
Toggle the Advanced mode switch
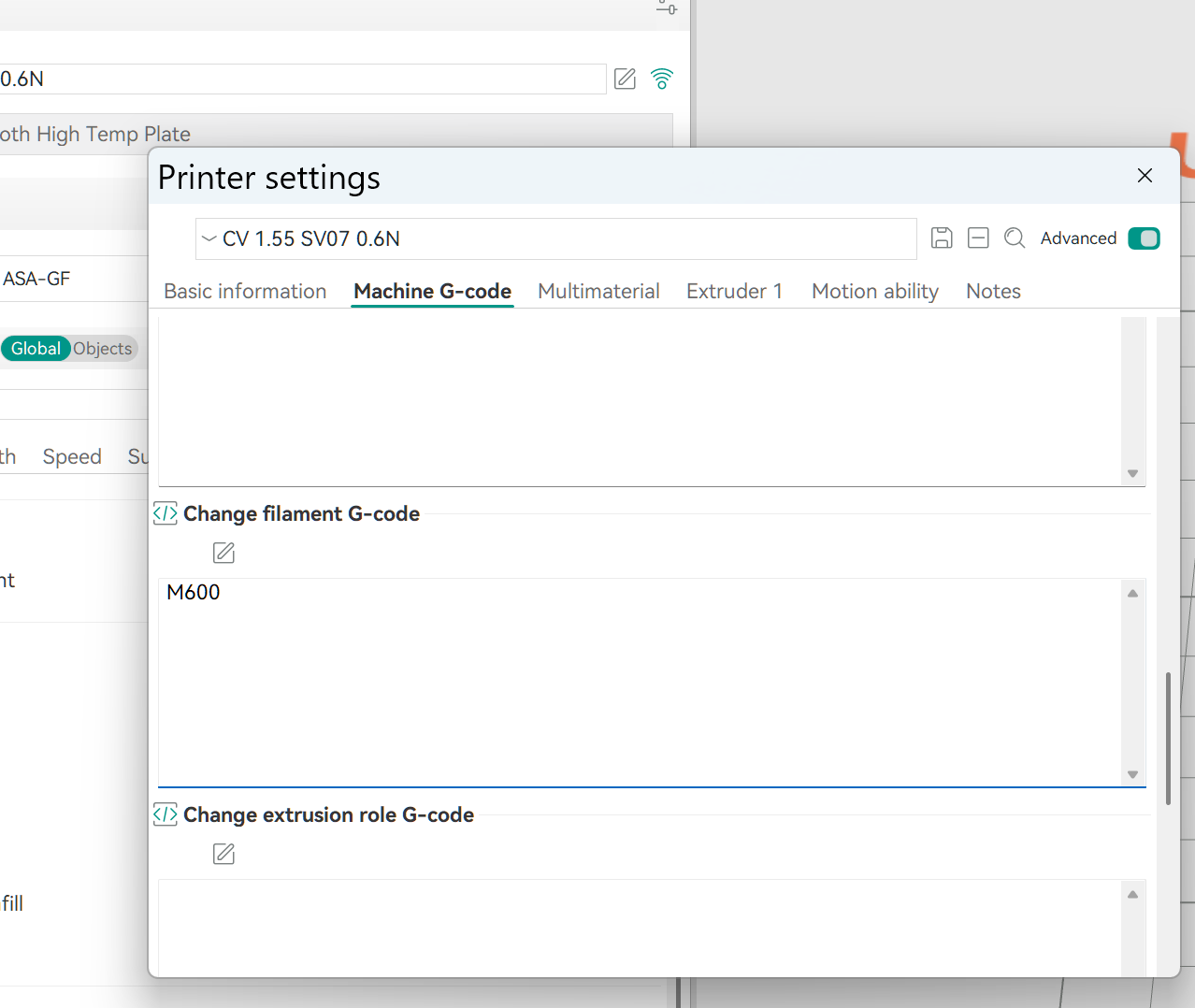click(1144, 238)
